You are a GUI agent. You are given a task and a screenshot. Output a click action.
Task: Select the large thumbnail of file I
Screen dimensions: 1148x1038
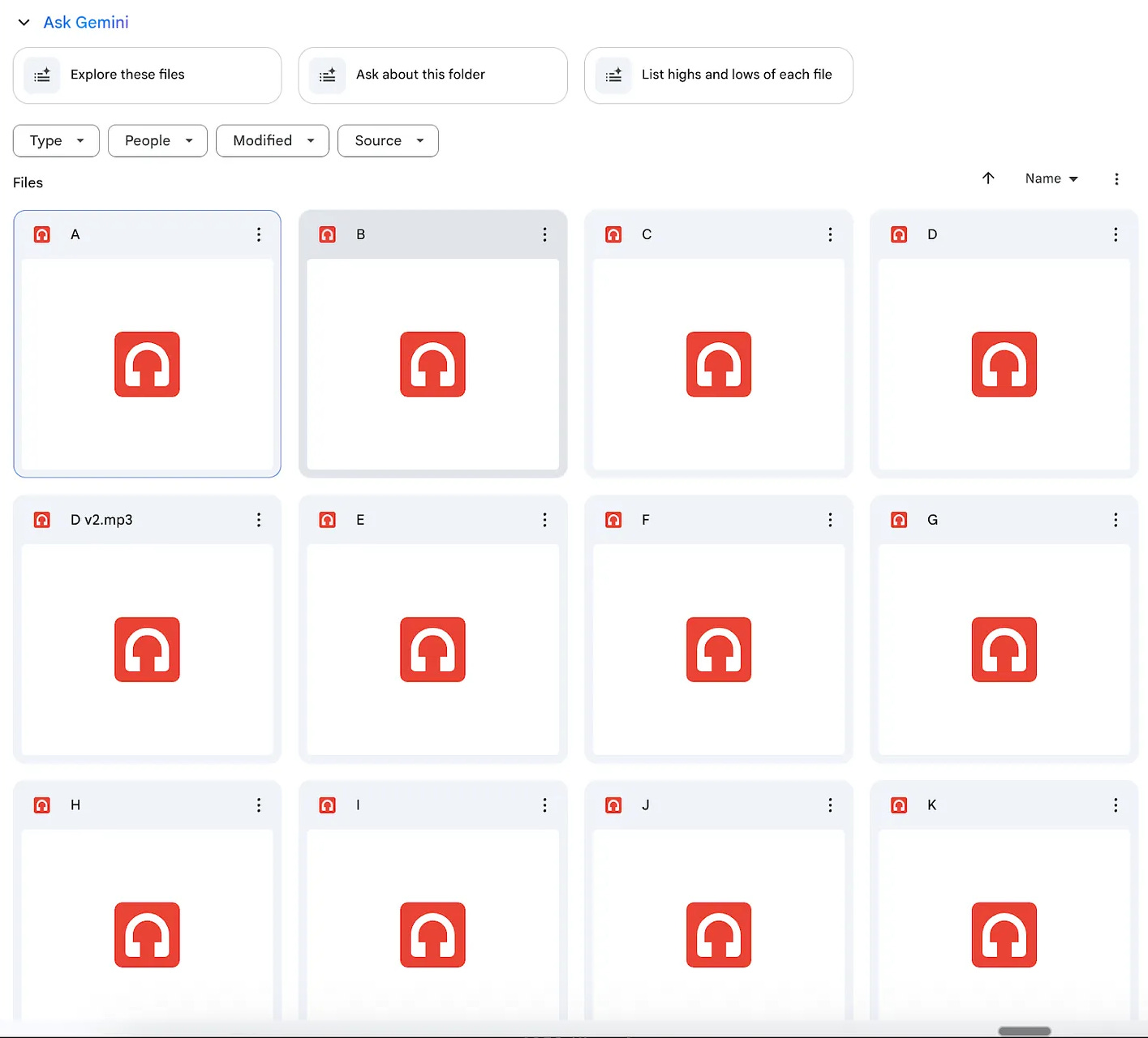[x=432, y=925]
